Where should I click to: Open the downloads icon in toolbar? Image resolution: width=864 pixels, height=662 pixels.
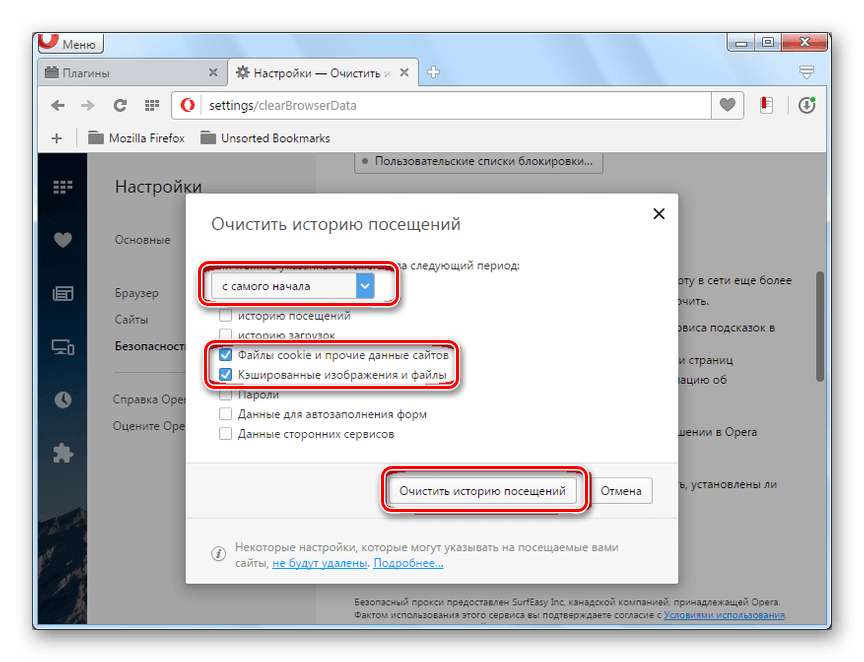(x=807, y=105)
